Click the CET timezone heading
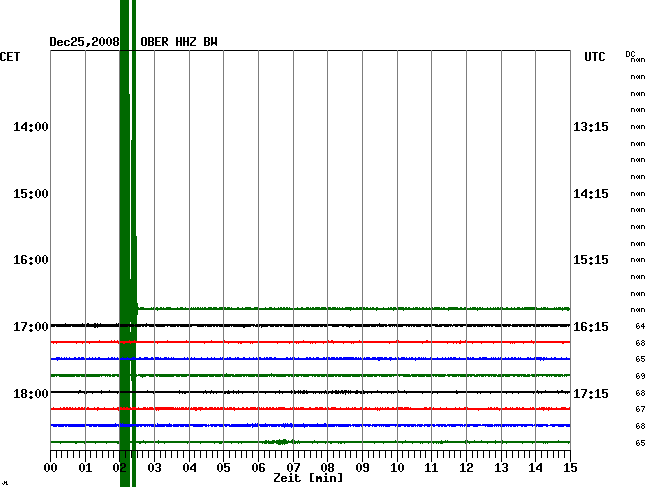The height and width of the screenshot is (494, 650). pos(10,56)
